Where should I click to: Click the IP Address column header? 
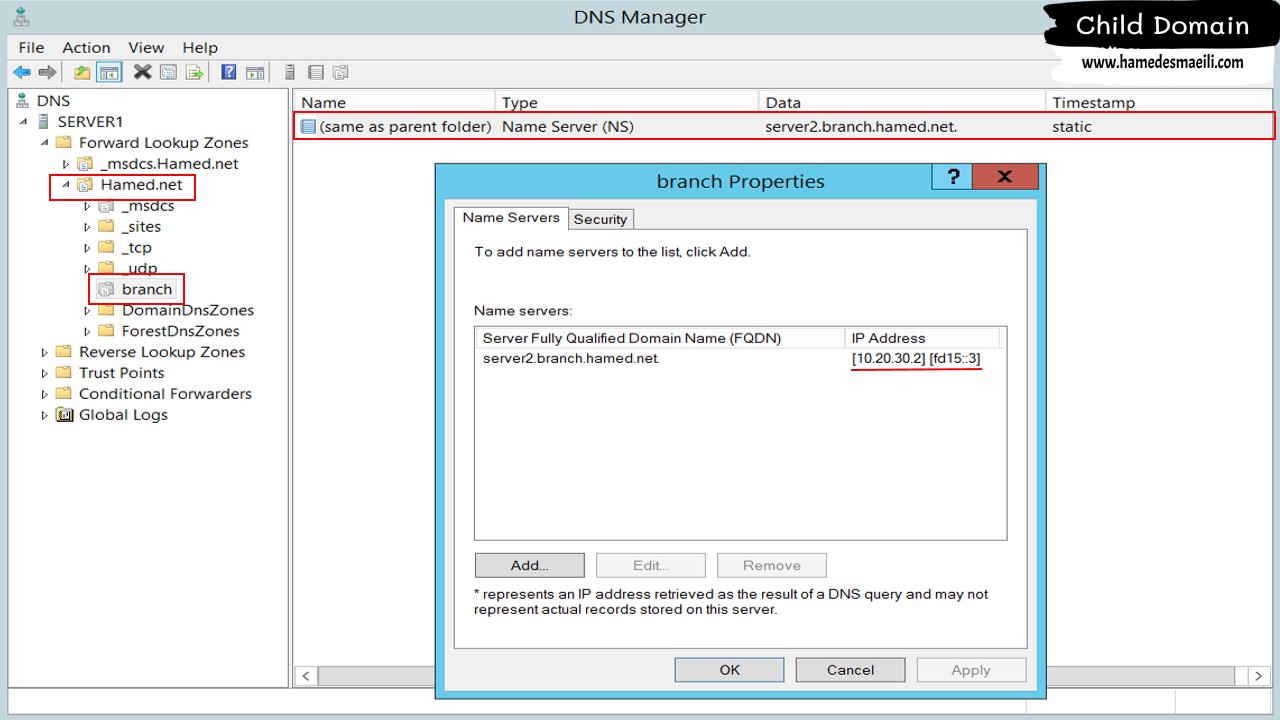[x=922, y=338]
